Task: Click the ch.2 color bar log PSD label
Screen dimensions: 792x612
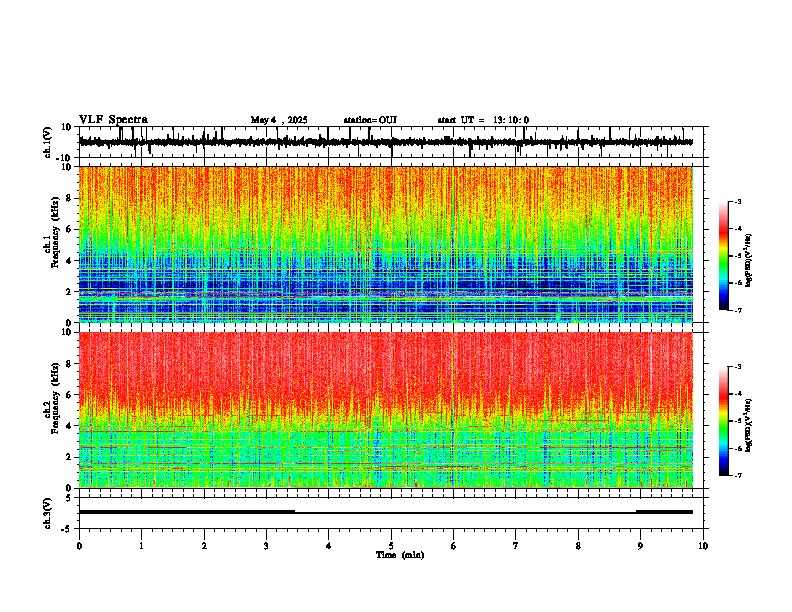Action: coord(749,425)
